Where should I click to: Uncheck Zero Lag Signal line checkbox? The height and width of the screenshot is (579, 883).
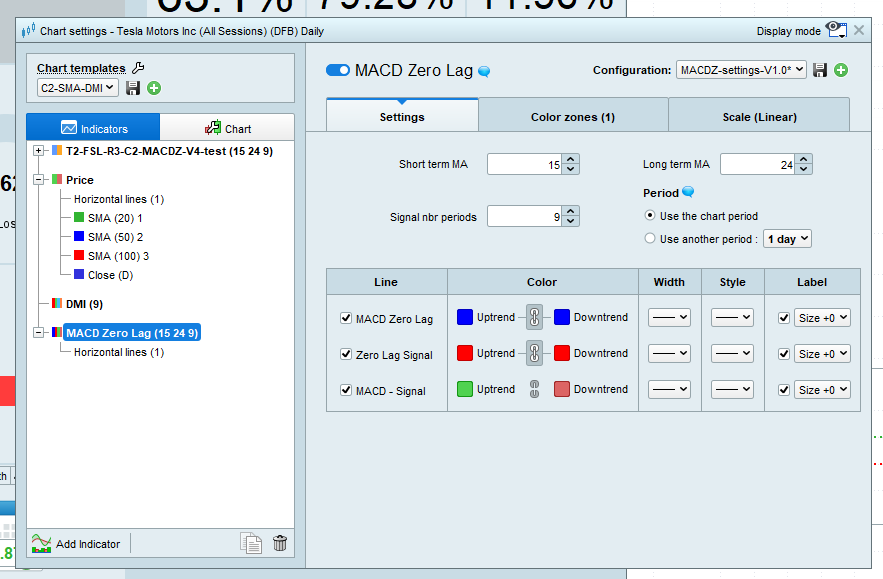click(x=346, y=354)
